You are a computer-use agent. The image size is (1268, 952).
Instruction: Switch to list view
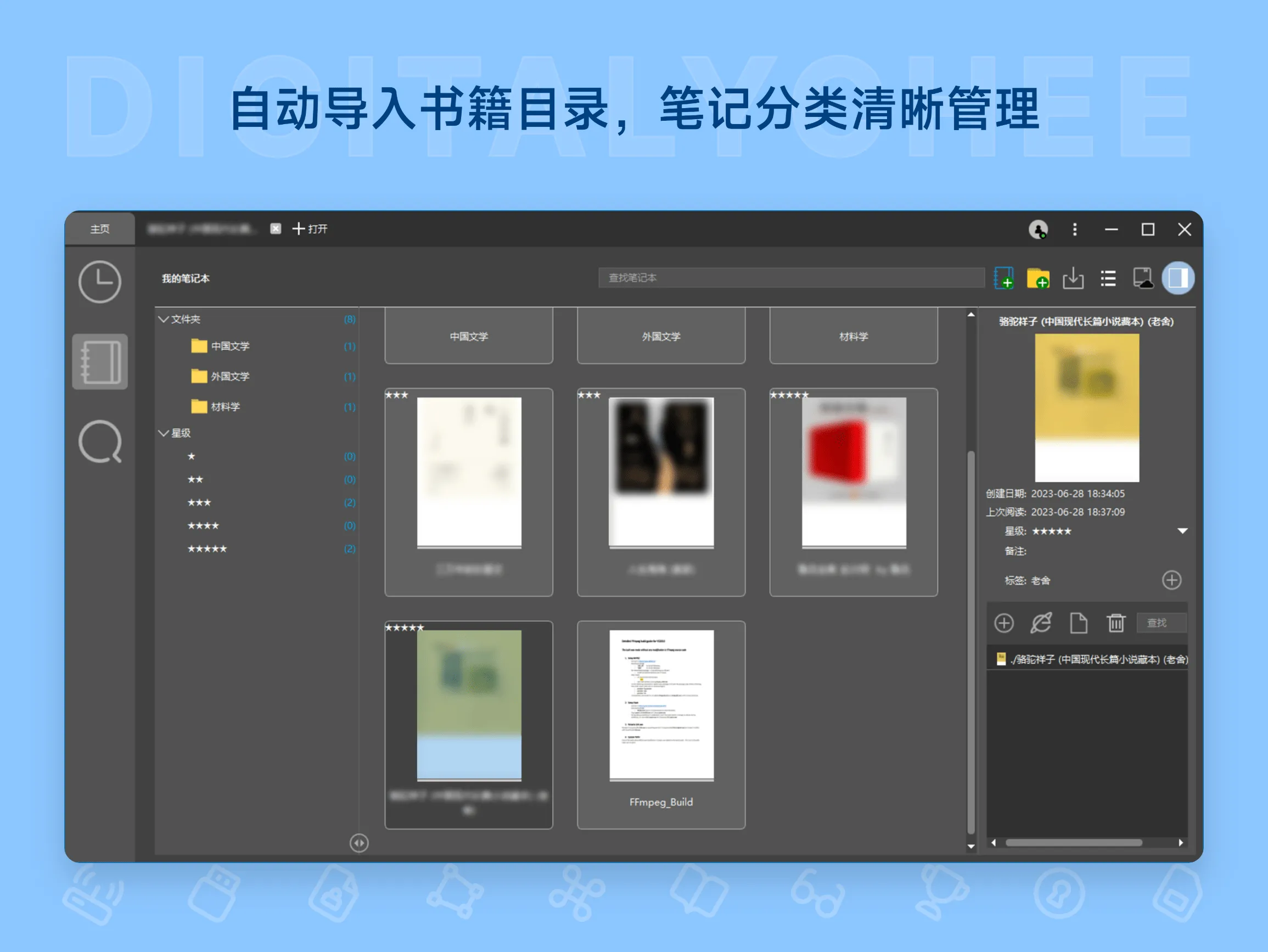tap(1108, 279)
